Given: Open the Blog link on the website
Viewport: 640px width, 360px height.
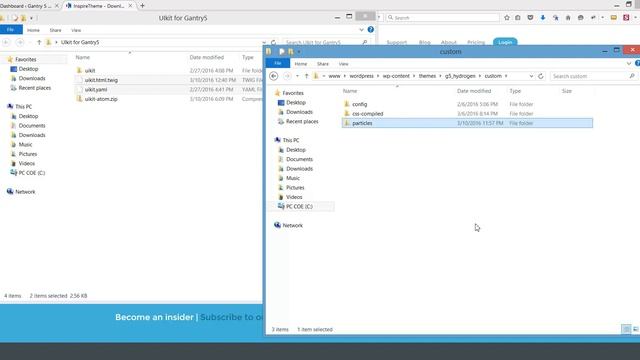Looking at the screenshot, I should 424,42.
